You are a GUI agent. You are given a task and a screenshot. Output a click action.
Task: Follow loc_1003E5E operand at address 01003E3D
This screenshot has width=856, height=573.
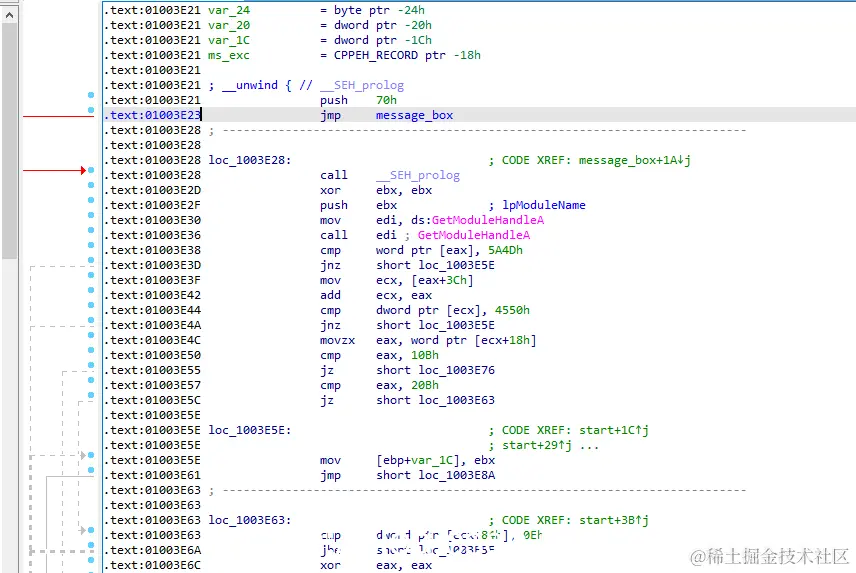(456, 265)
